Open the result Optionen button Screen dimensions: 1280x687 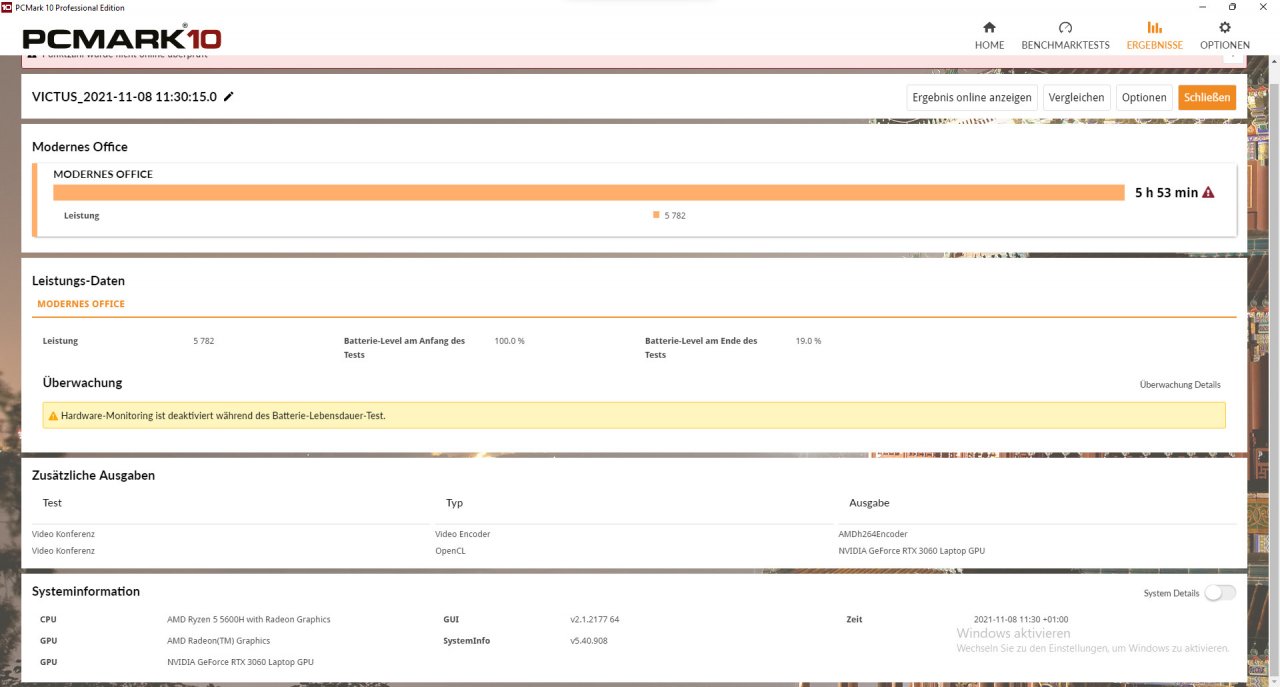[1144, 97]
